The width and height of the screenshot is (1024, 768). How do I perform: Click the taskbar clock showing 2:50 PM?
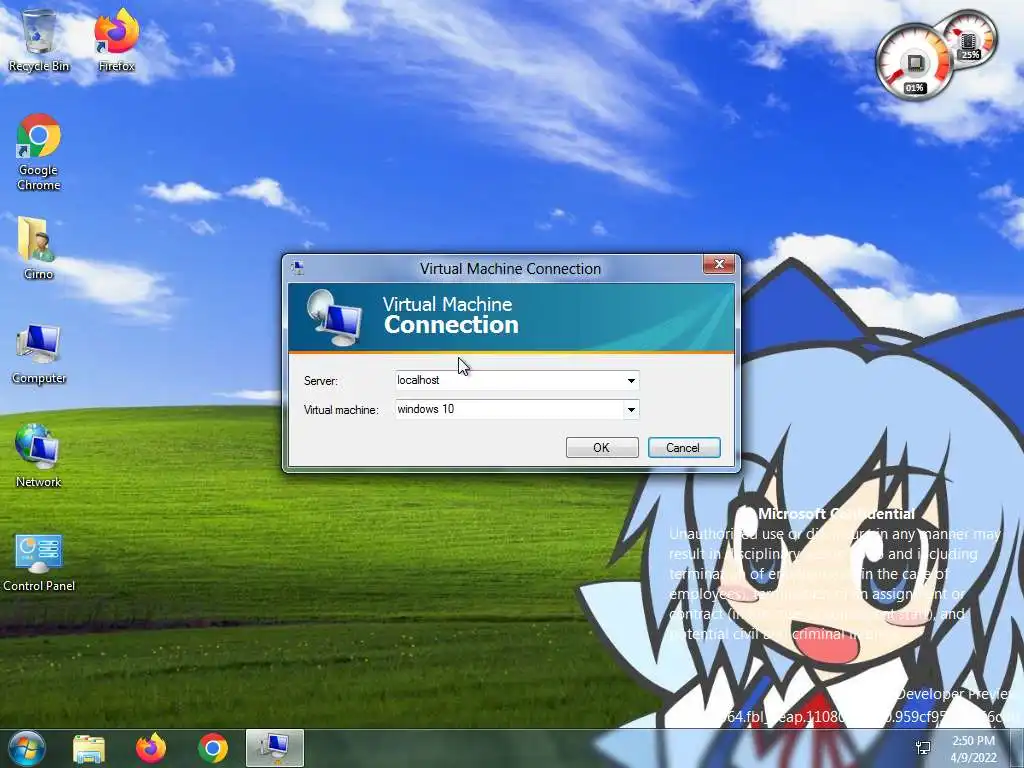click(973, 749)
